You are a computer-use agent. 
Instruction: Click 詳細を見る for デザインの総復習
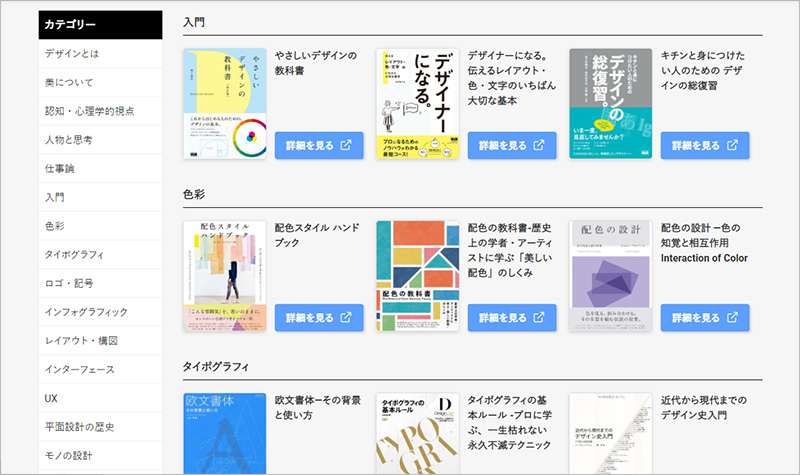[705, 145]
